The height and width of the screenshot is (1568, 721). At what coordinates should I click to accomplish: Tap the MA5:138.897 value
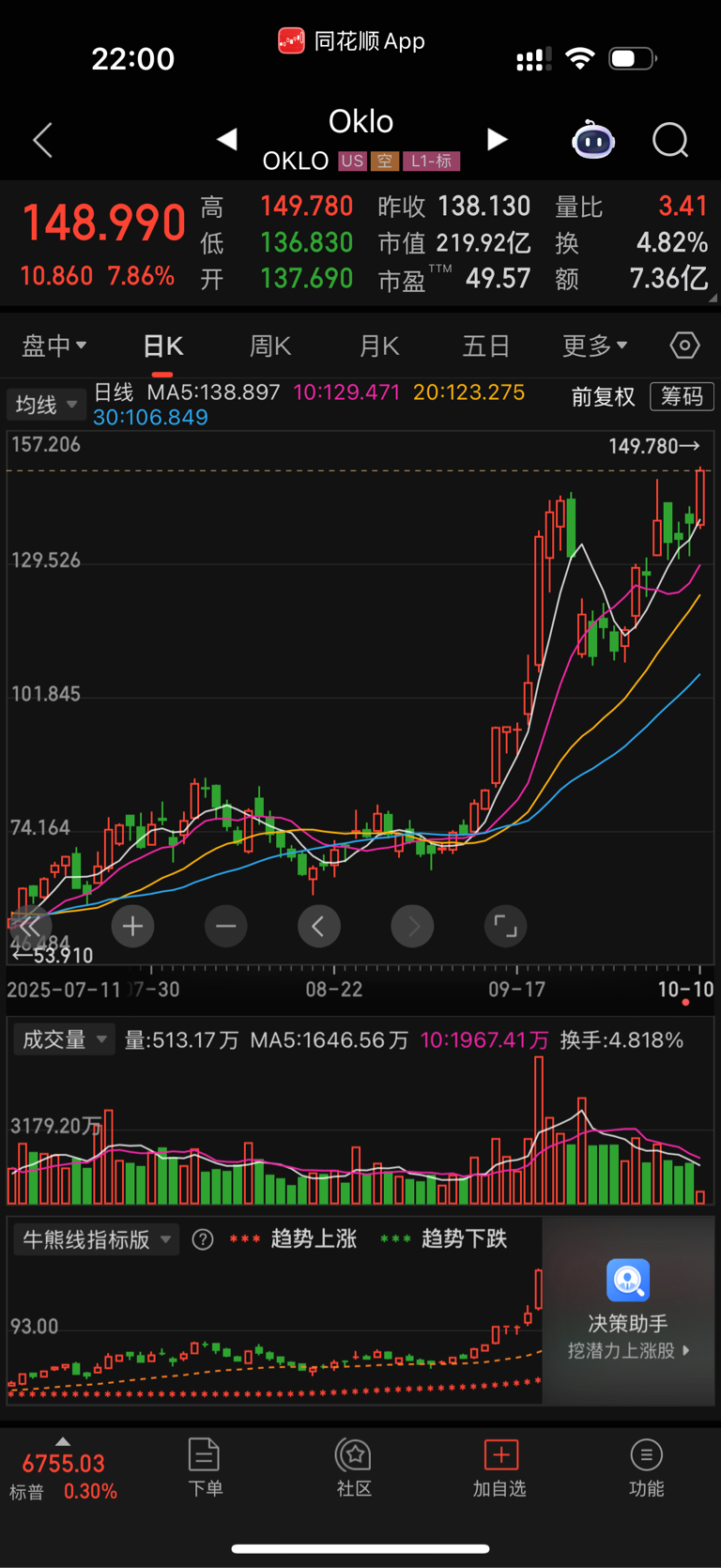pos(213,392)
